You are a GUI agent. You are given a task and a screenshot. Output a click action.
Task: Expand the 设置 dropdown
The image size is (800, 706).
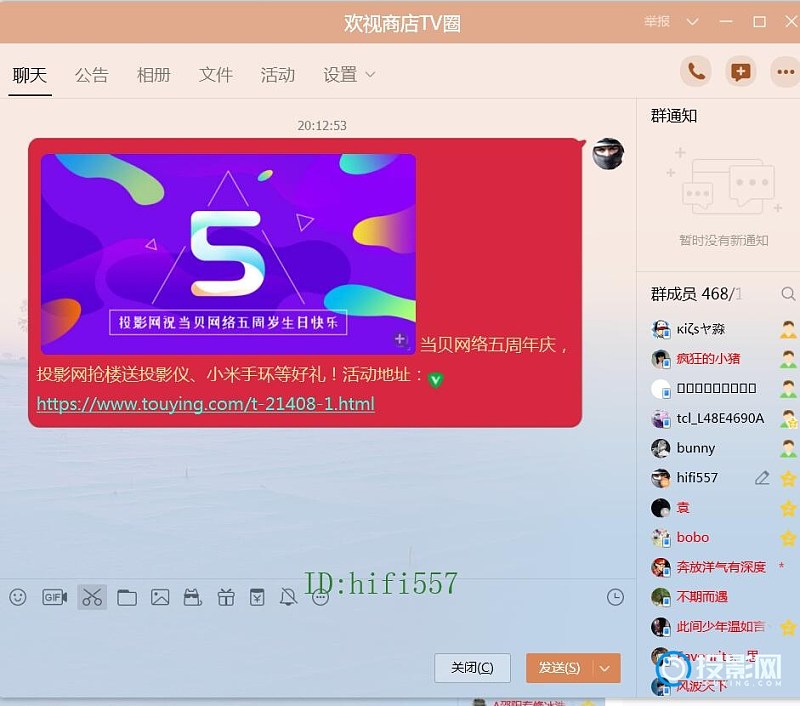[x=349, y=75]
